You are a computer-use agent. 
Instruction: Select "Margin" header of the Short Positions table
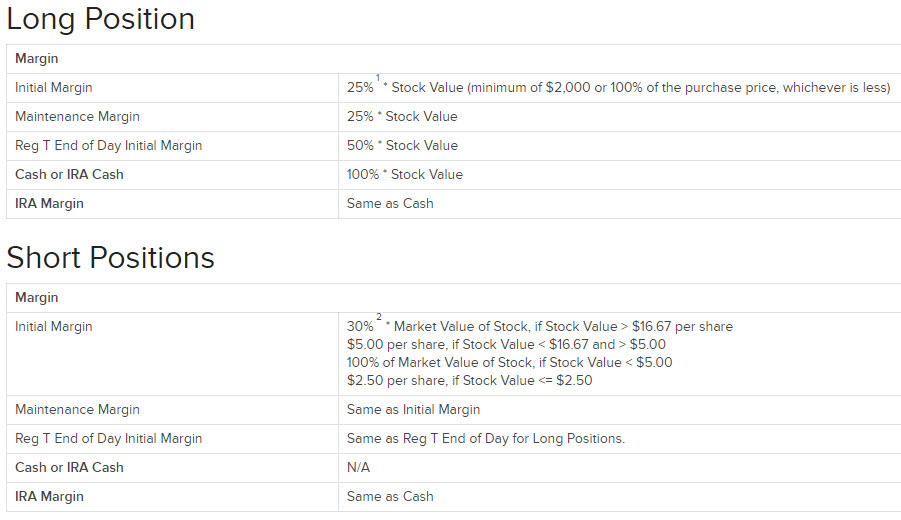37,298
